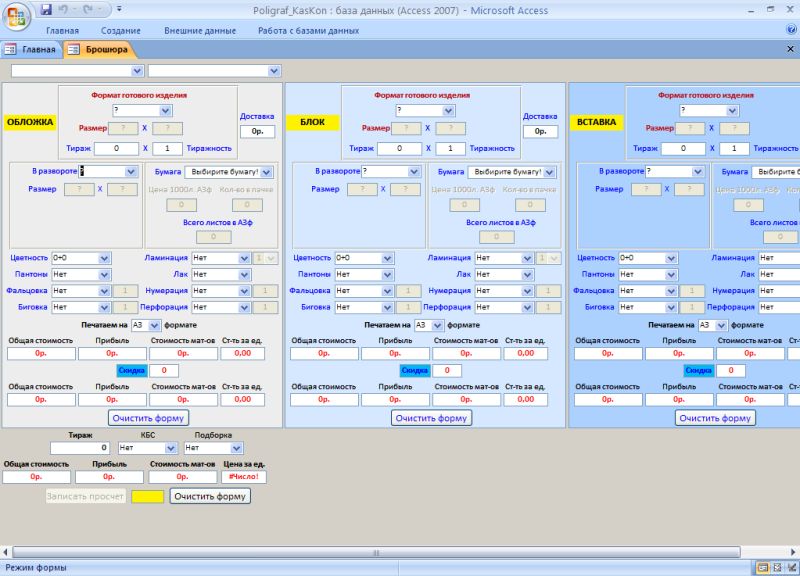Expand Бумага dropdown in ОБЛОЖКА panel

266,172
